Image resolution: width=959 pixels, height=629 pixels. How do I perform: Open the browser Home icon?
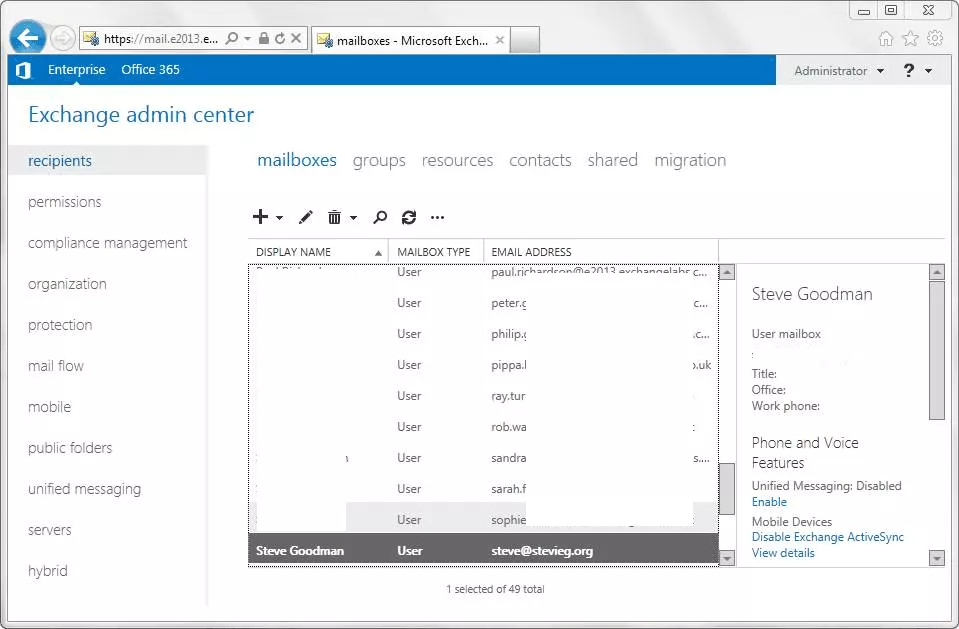886,39
